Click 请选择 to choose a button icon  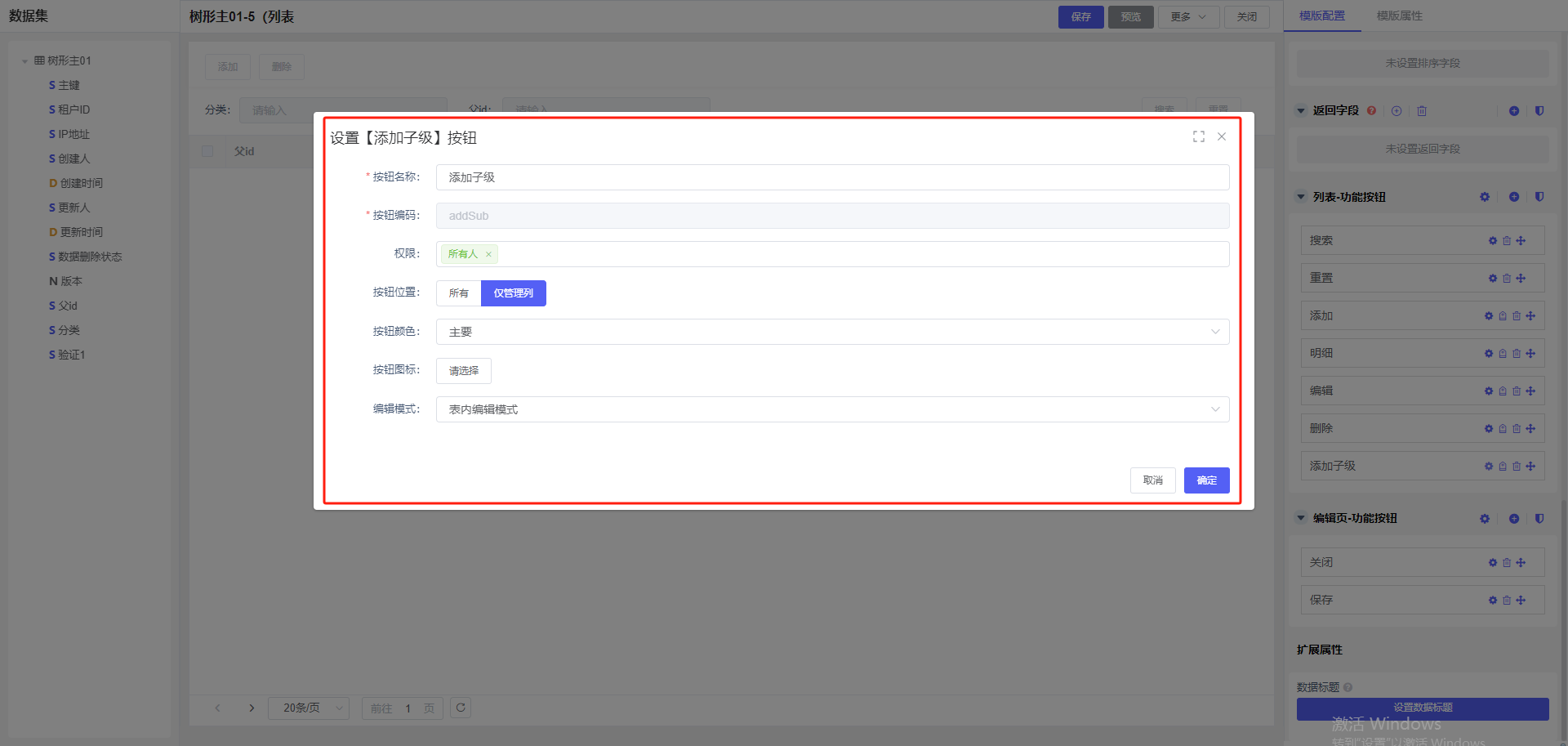(463, 371)
